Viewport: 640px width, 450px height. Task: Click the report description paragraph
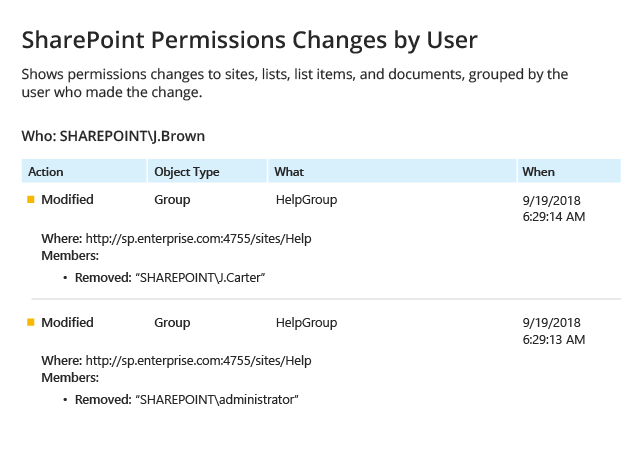[295, 83]
